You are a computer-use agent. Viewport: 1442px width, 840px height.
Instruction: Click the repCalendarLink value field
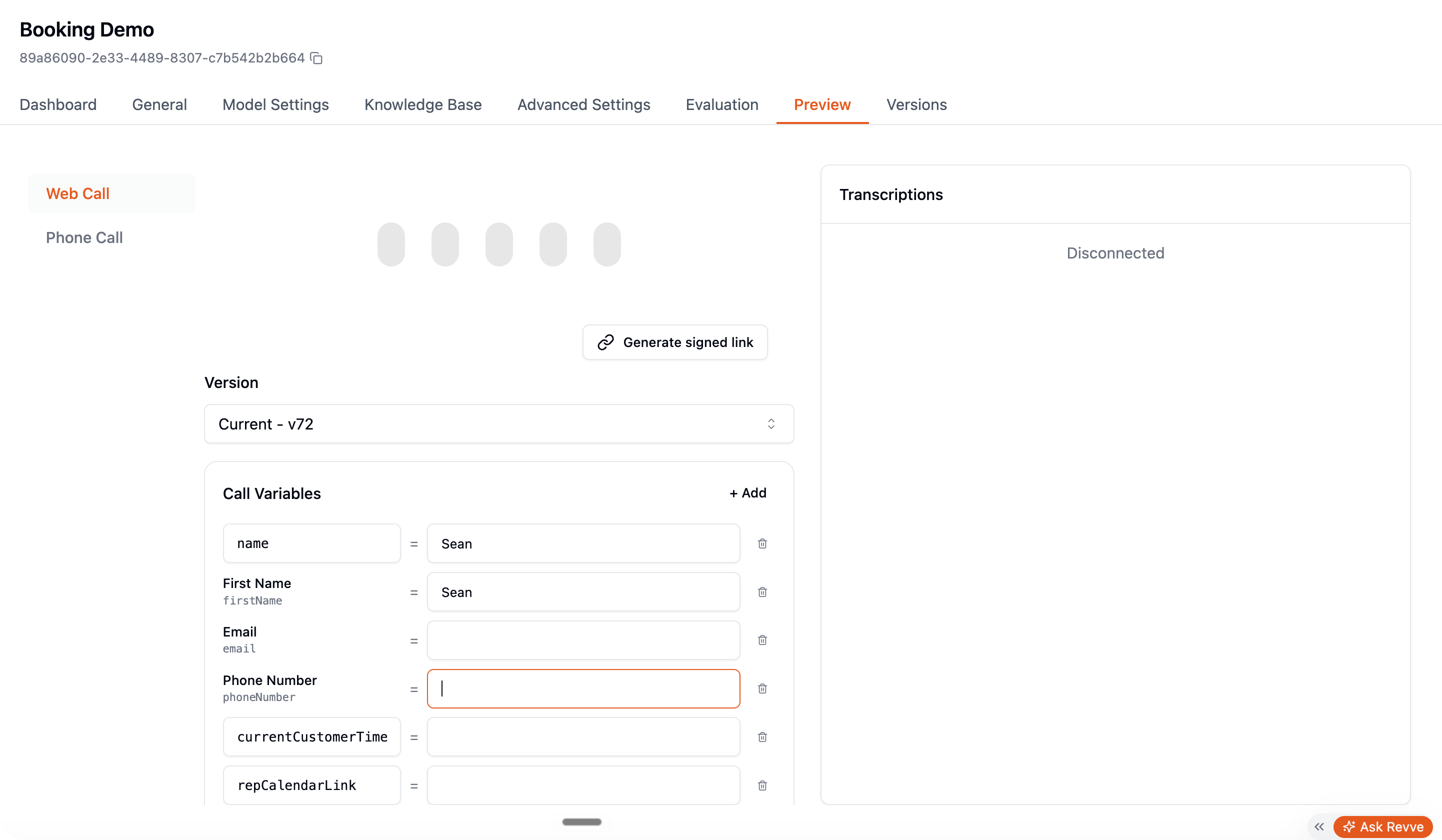tap(583, 785)
